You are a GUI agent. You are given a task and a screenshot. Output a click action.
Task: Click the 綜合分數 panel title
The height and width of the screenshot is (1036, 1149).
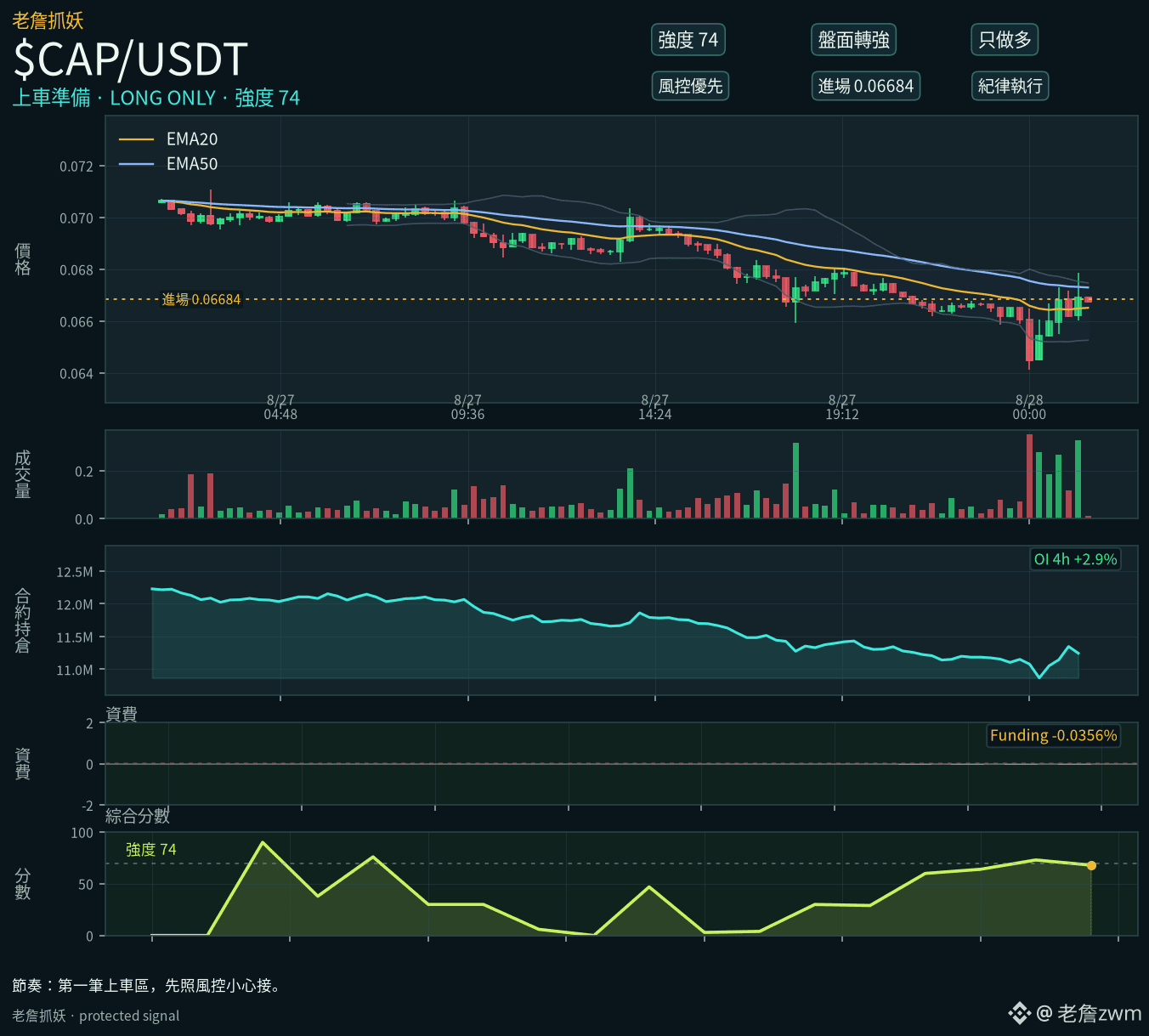(138, 816)
